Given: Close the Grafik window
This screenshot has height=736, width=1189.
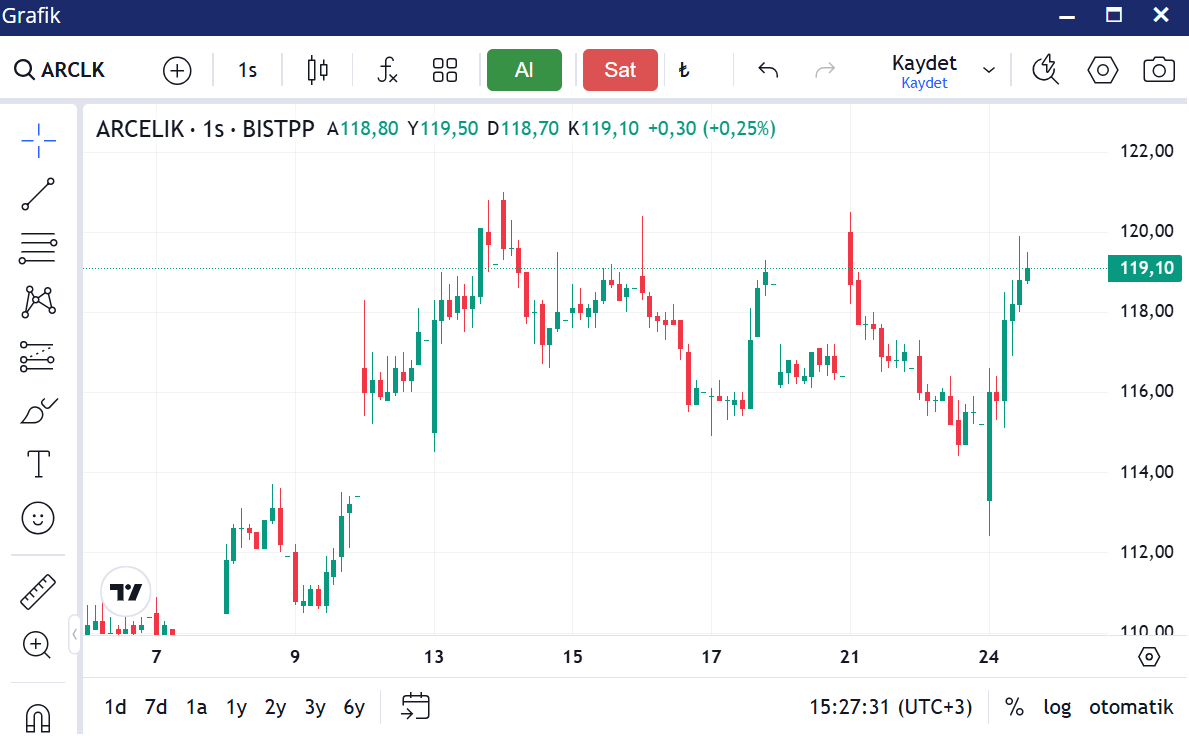Looking at the screenshot, I should [x=1161, y=14].
